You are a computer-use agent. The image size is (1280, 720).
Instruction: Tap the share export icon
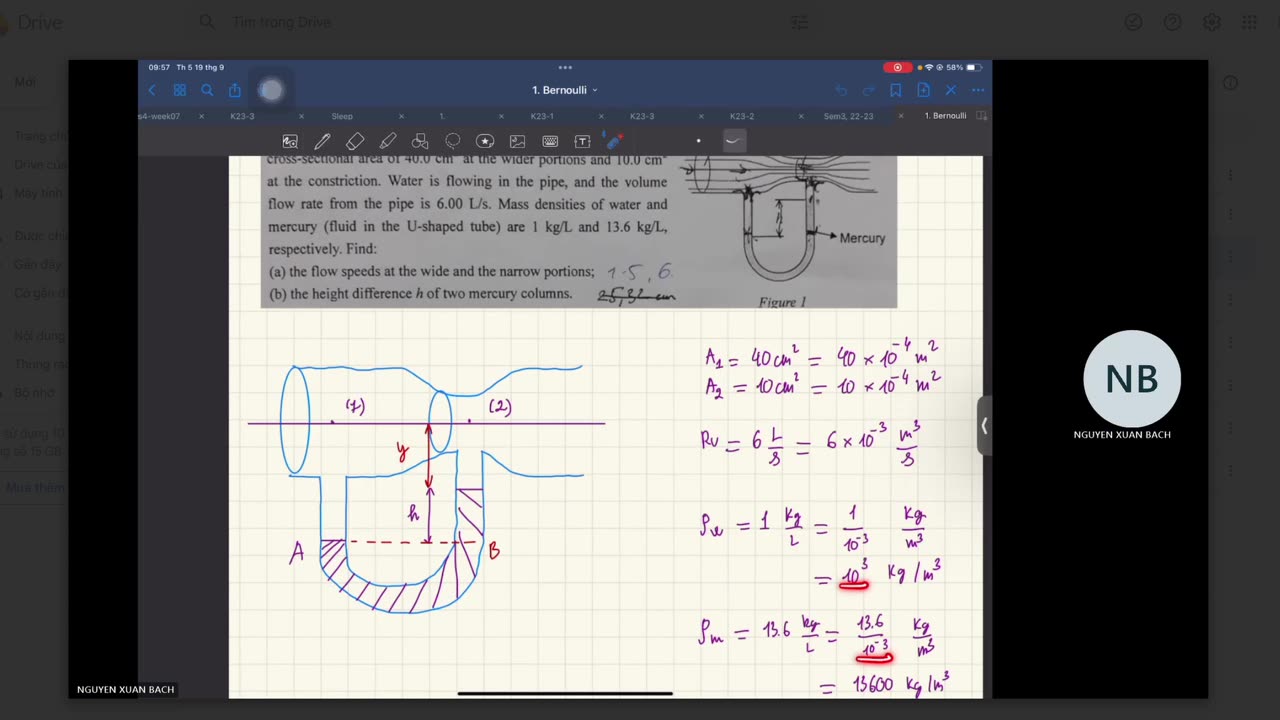pos(235,90)
